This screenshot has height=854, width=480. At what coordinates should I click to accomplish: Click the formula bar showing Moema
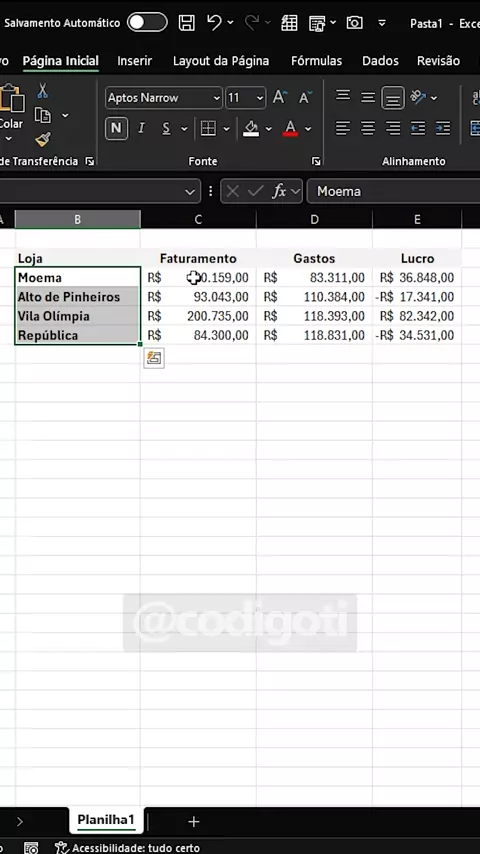point(393,192)
